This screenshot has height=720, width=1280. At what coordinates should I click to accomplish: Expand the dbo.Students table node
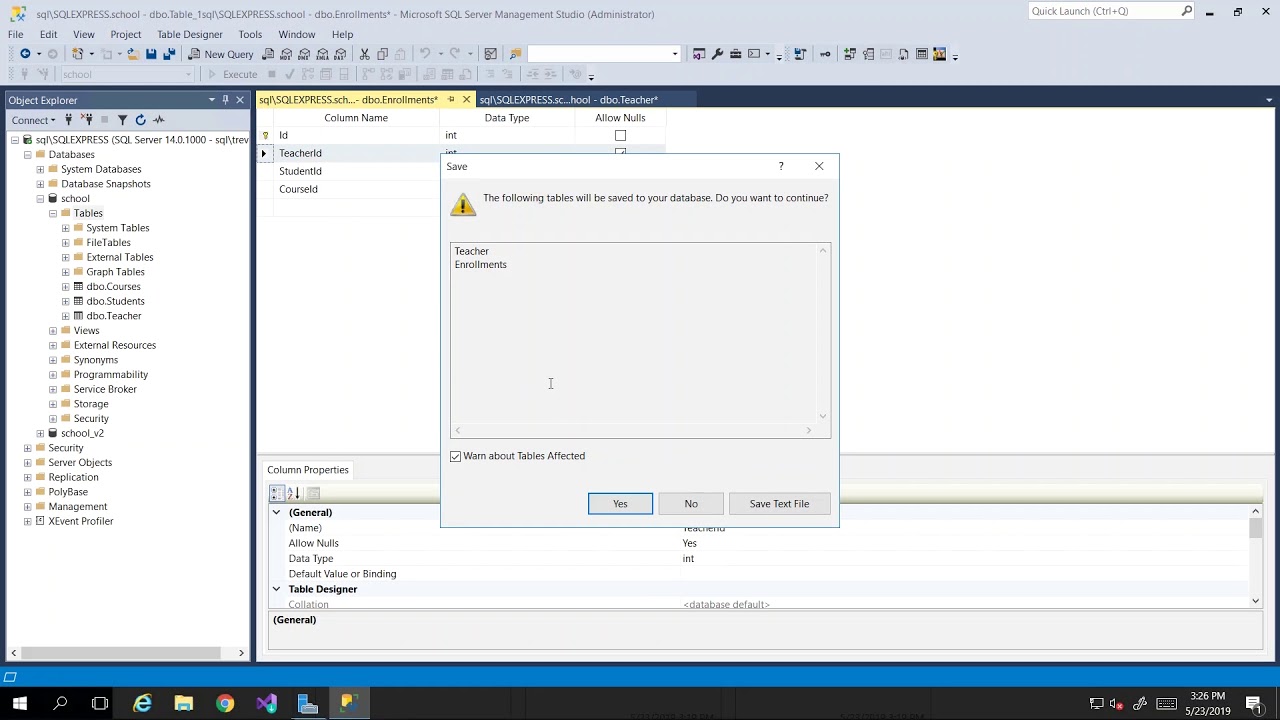coord(66,301)
